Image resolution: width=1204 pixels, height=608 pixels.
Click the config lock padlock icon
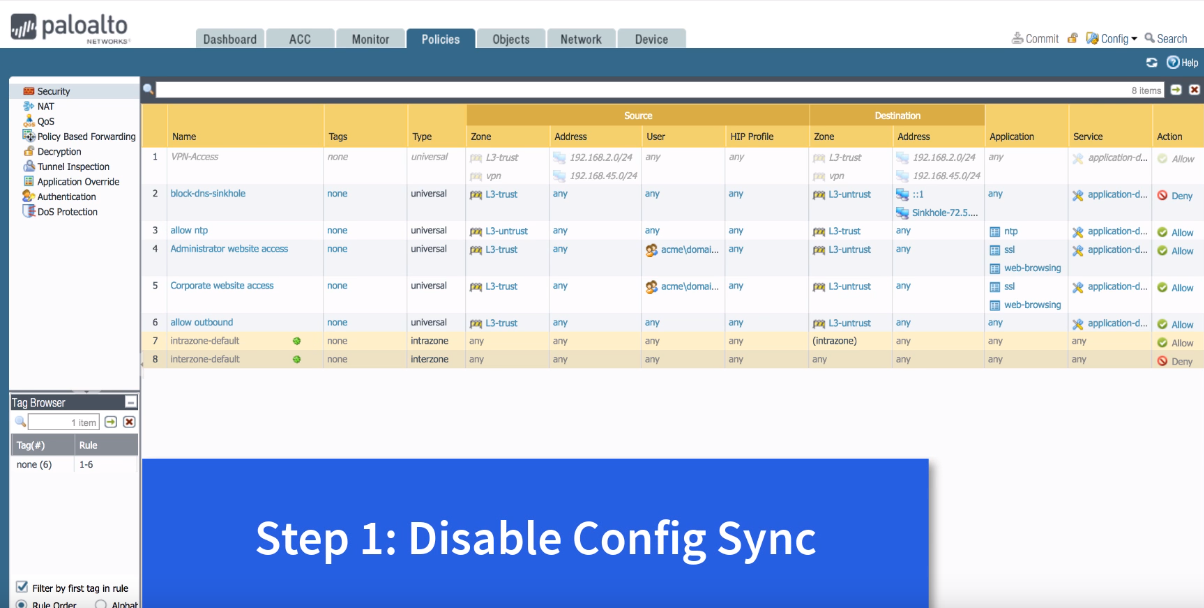tap(1072, 38)
